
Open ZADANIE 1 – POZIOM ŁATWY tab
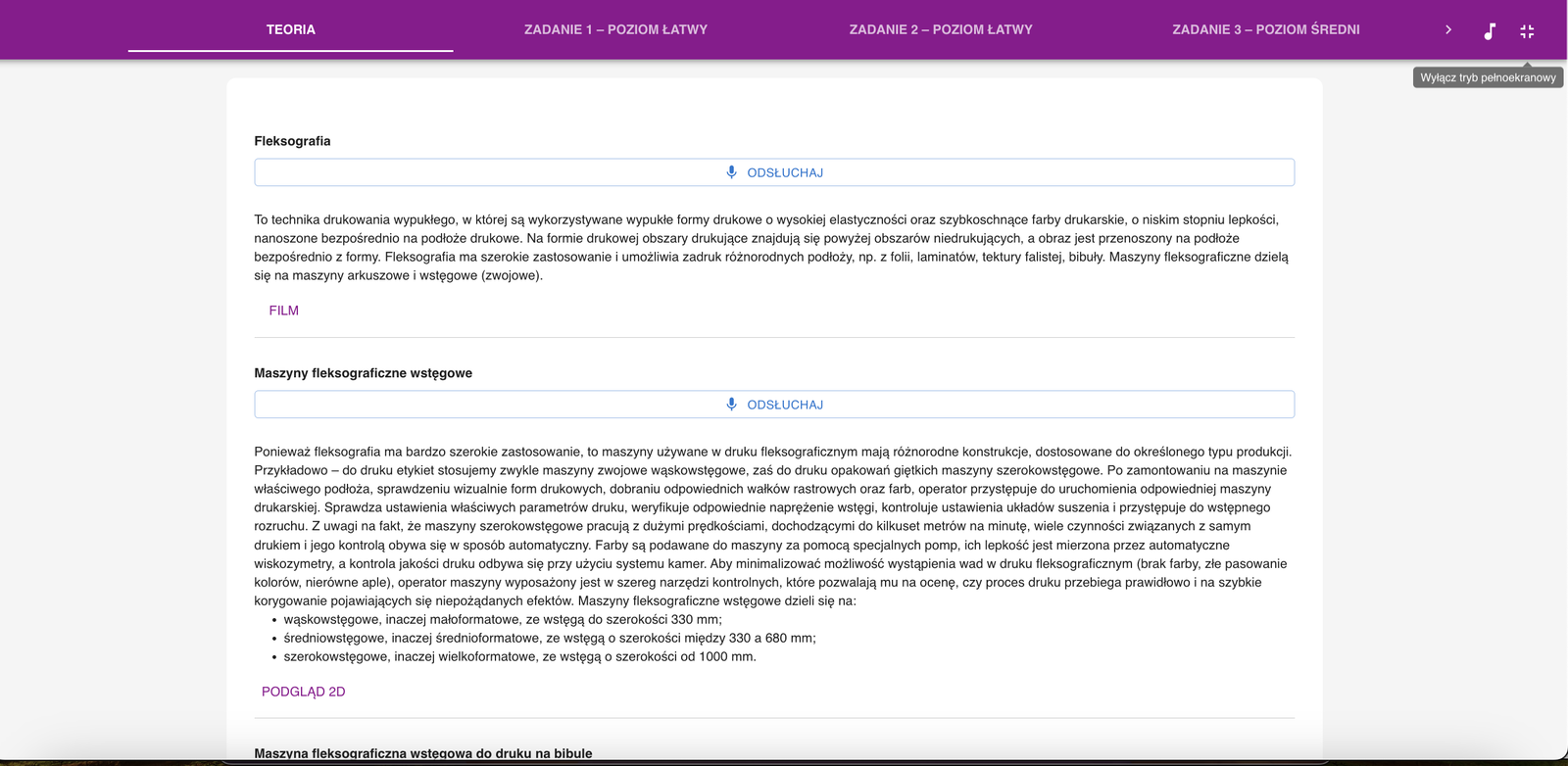click(615, 29)
